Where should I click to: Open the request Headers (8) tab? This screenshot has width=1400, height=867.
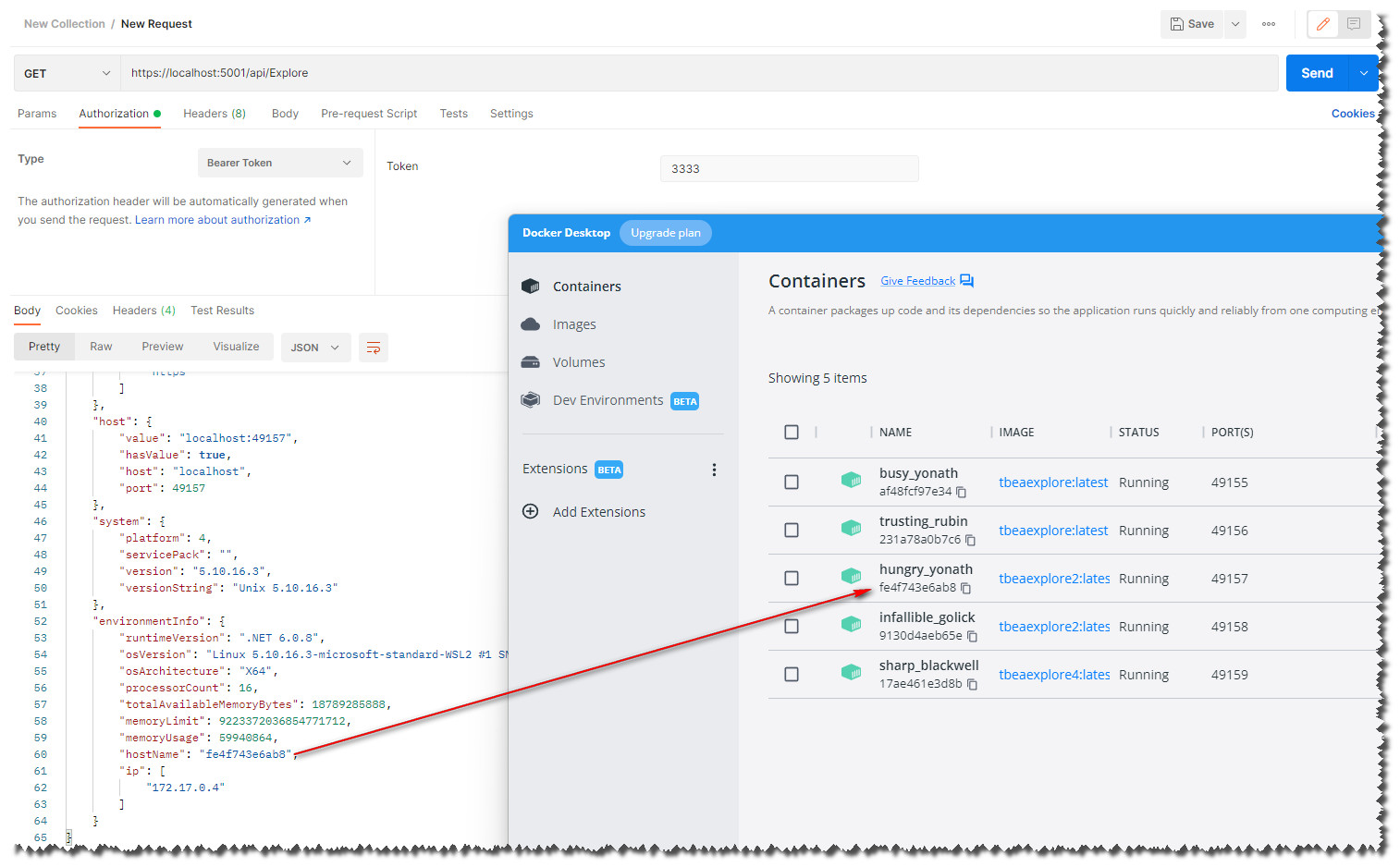[x=215, y=114]
